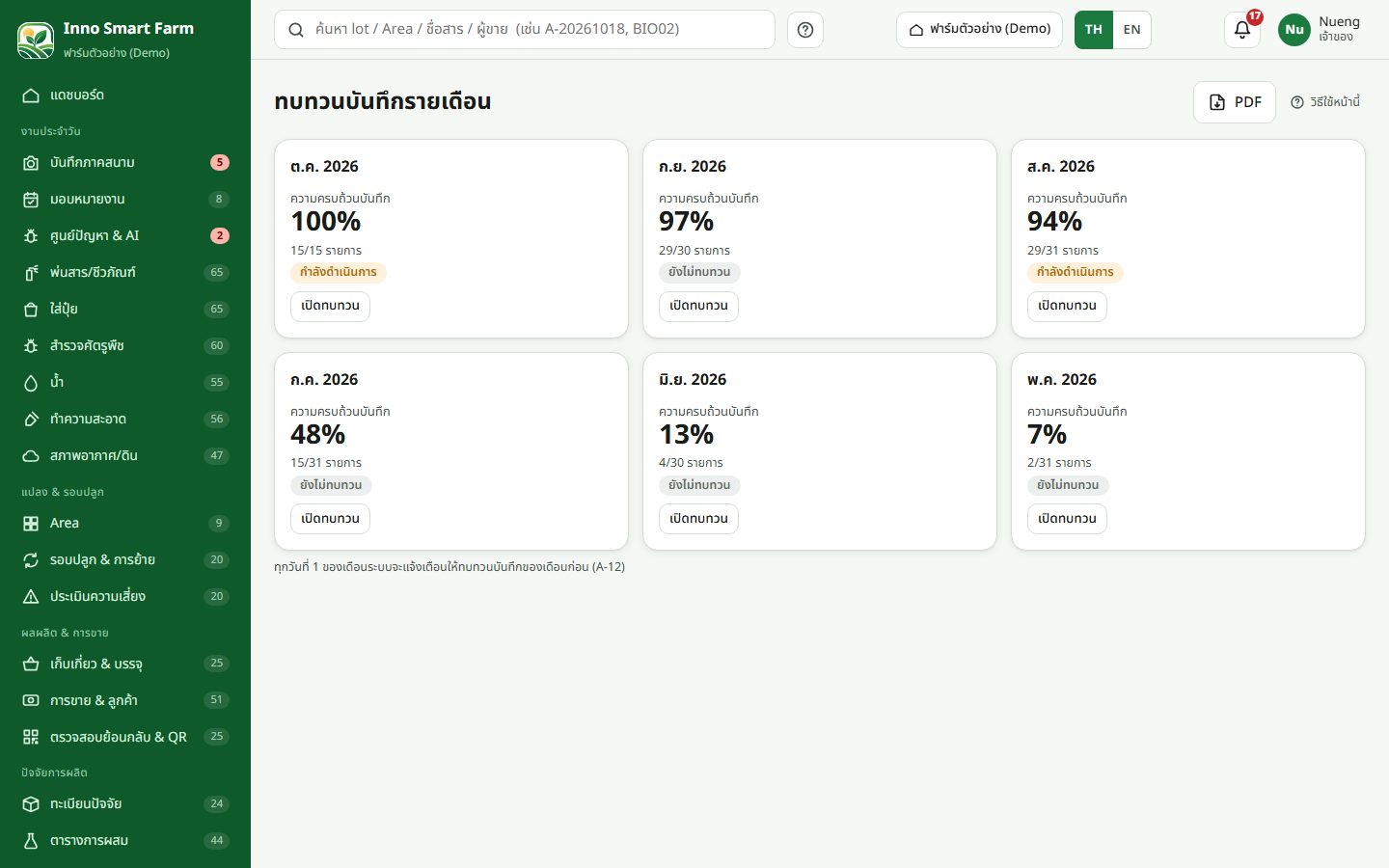This screenshot has height=868, width=1389.
Task: Click the bag icon for ใส่ปุ๋ย
Action: tap(31, 310)
